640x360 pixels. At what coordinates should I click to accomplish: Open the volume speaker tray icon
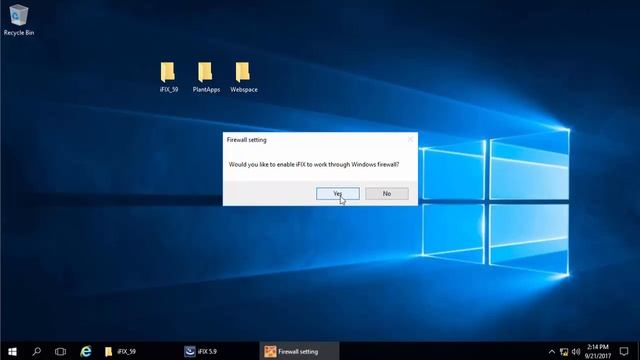coord(576,351)
